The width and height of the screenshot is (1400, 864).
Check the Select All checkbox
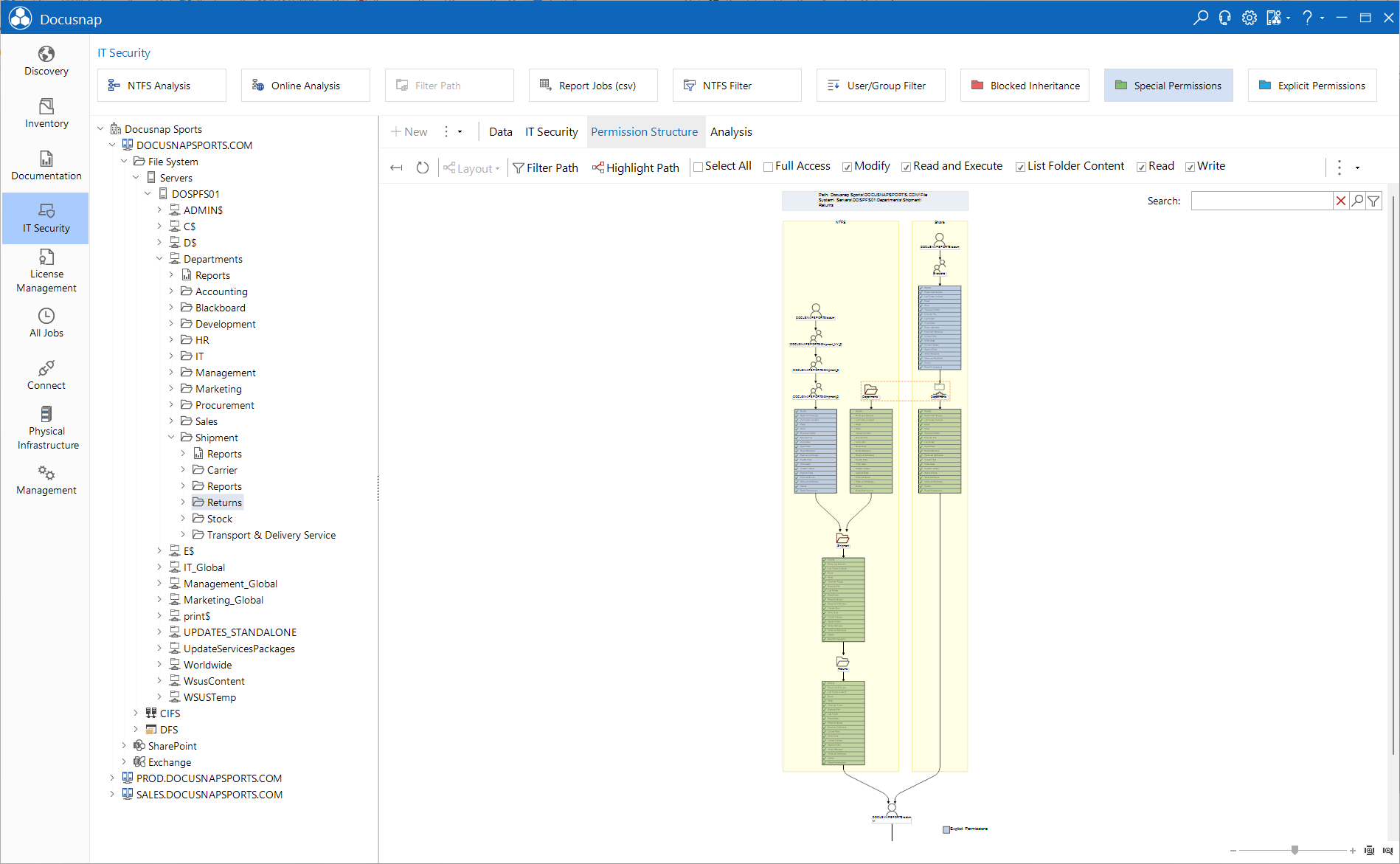tap(698, 167)
